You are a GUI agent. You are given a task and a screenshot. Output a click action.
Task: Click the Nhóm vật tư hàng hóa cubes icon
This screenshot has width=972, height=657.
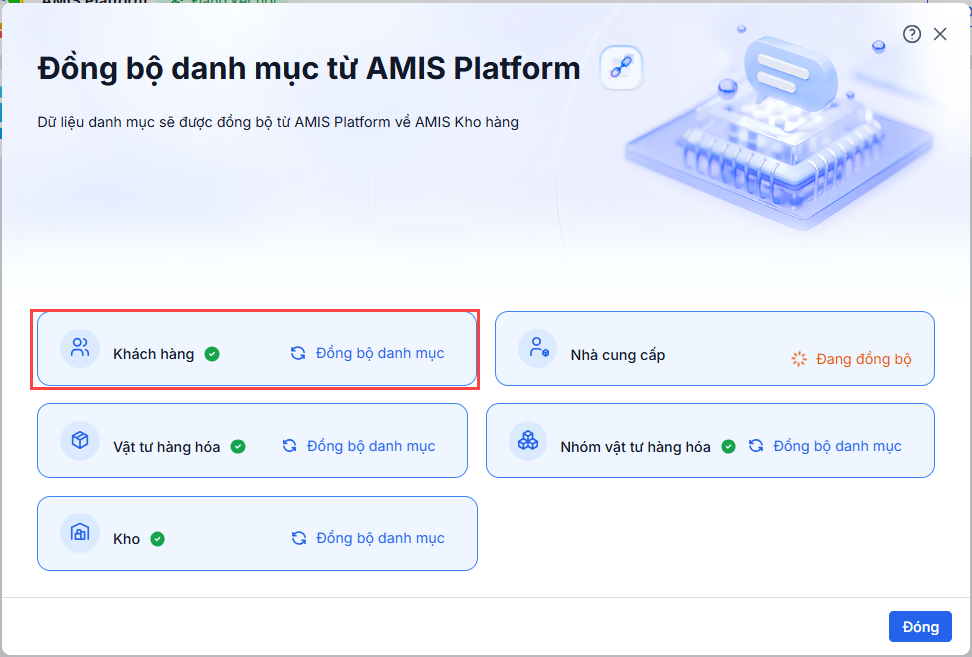(528, 440)
